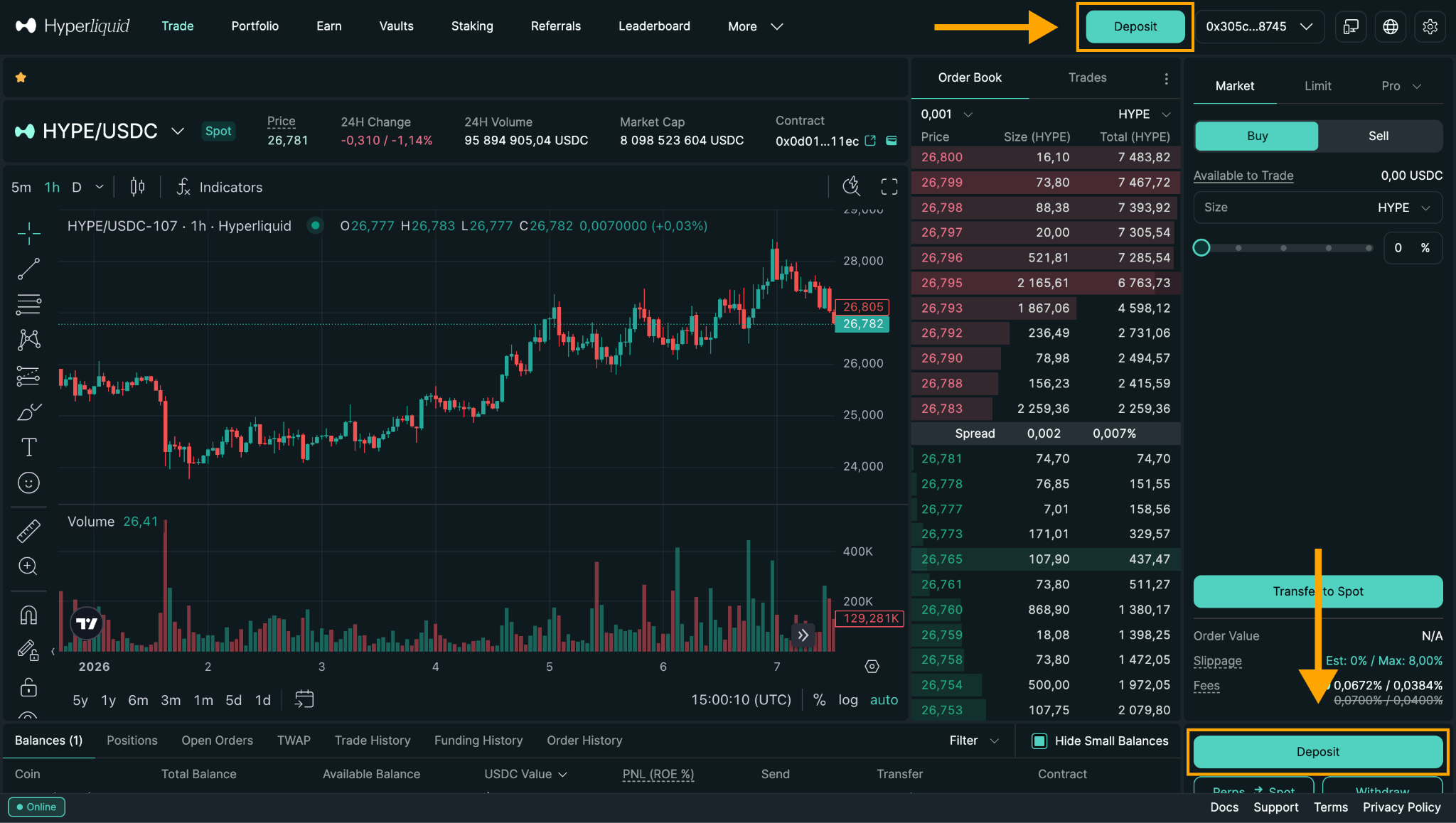
Task: Open chart alert clock settings
Action: click(x=851, y=187)
